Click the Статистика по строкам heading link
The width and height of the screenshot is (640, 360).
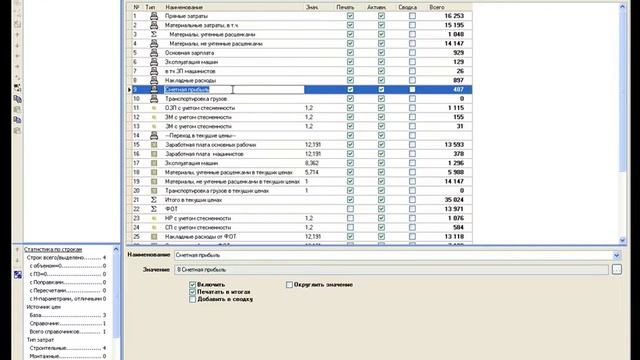[53, 249]
